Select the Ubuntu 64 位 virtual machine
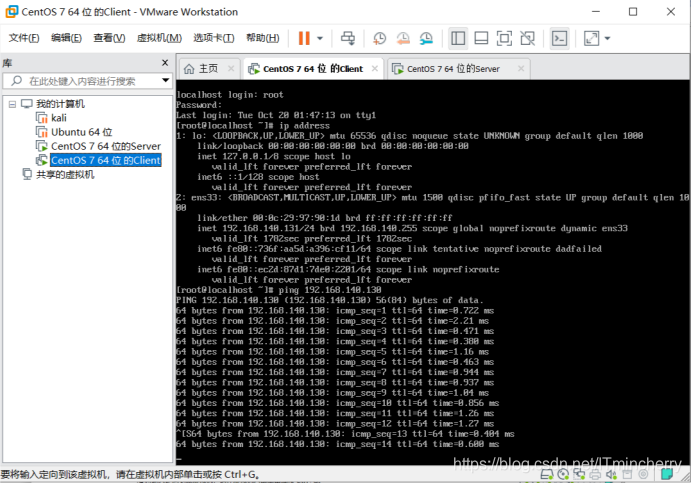 pyautogui.click(x=82, y=132)
